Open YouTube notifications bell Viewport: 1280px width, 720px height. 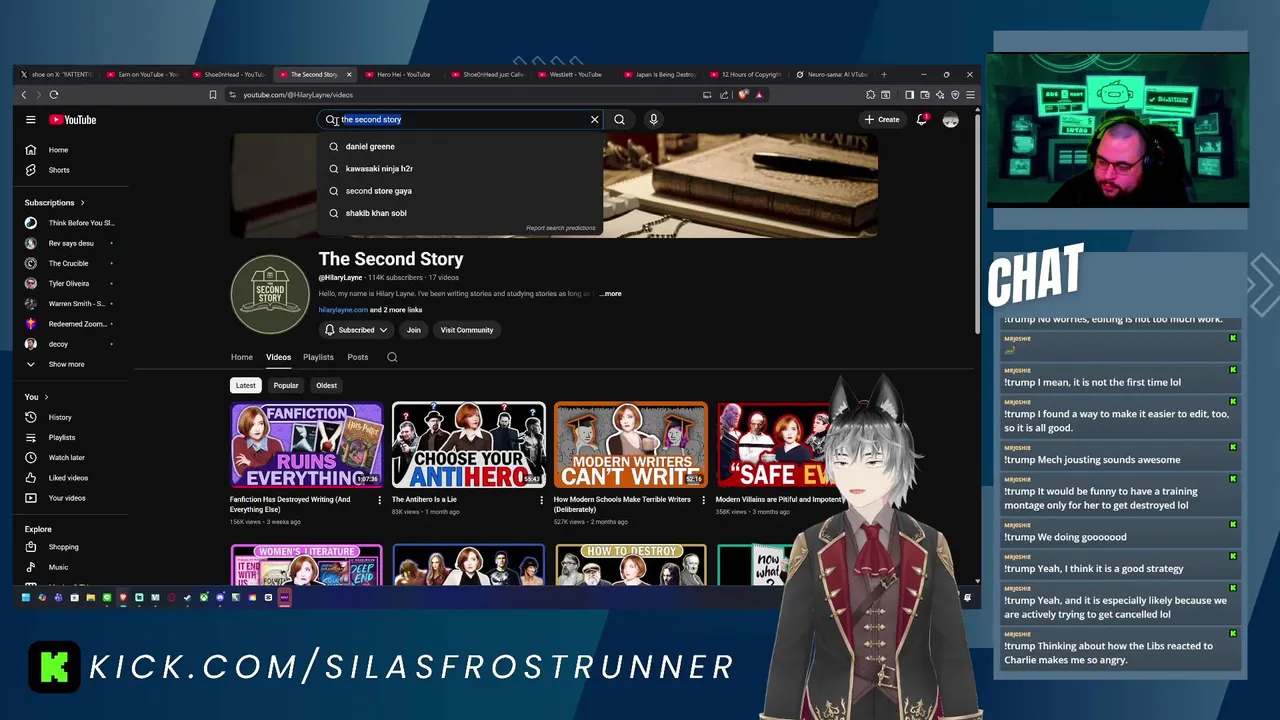pos(922,120)
